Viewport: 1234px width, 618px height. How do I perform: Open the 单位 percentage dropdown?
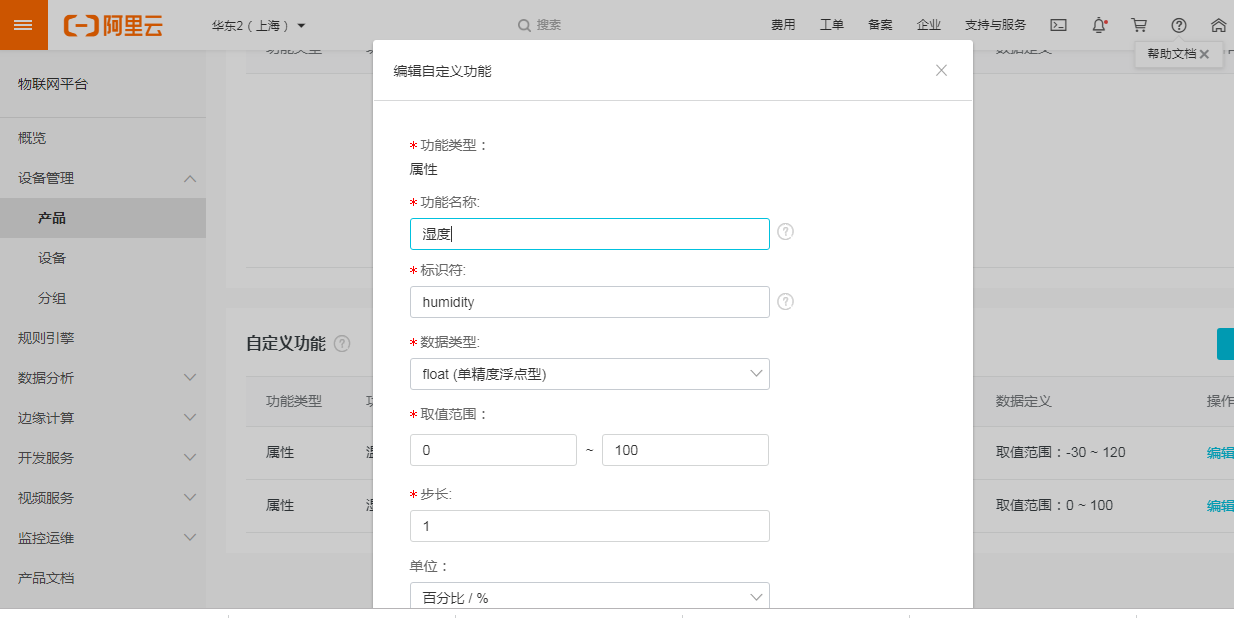pyautogui.click(x=590, y=597)
